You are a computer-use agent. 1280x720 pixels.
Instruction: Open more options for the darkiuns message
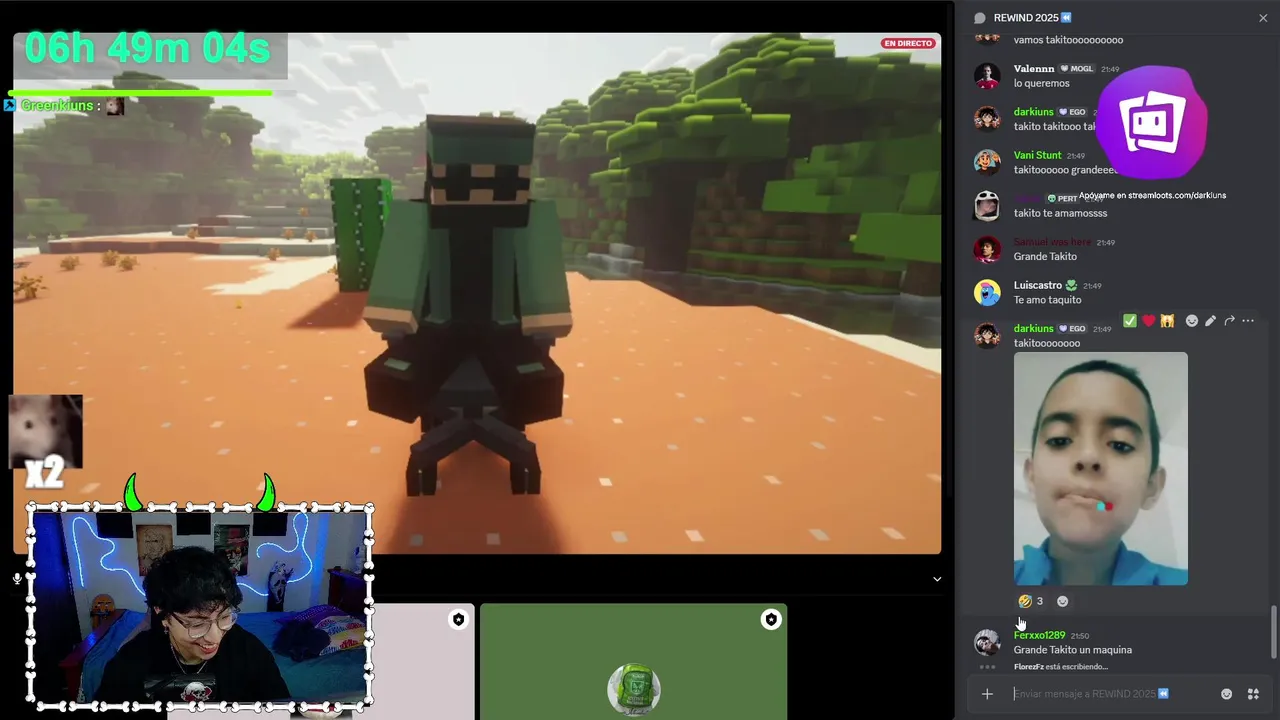[x=1248, y=321]
